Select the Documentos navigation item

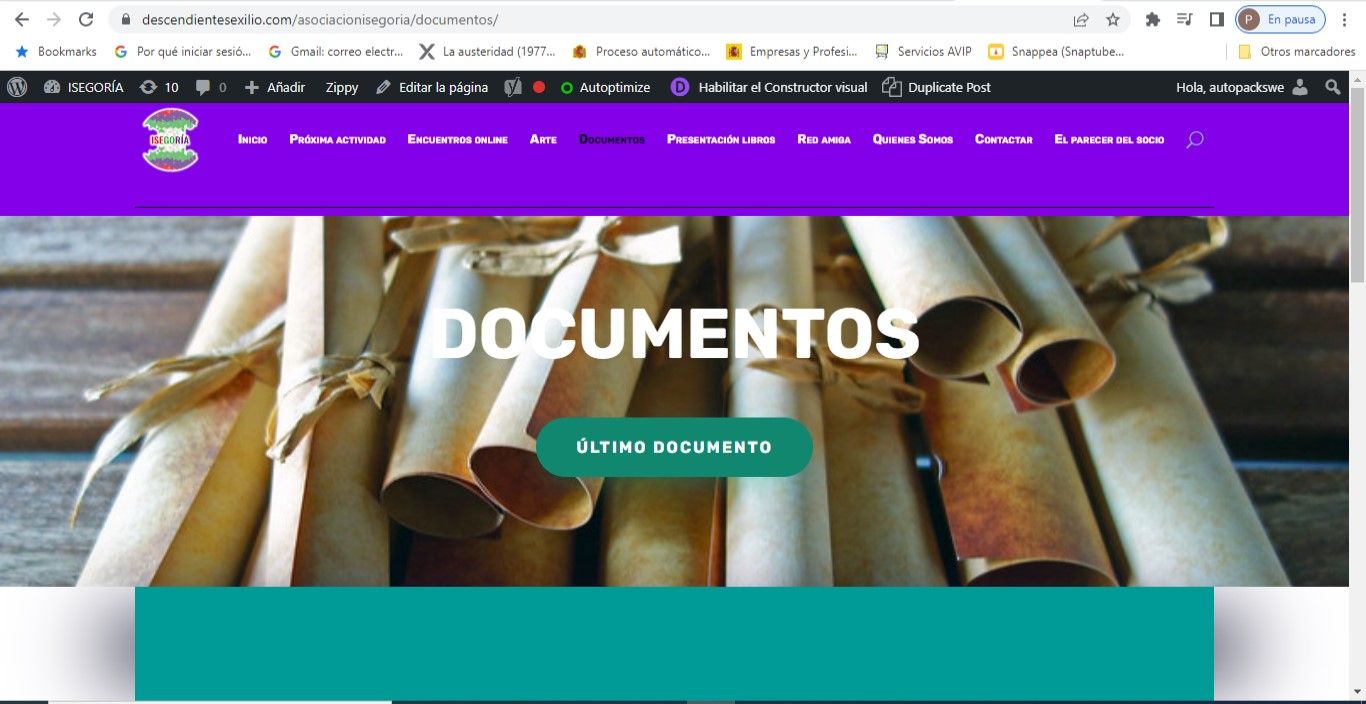(x=612, y=139)
